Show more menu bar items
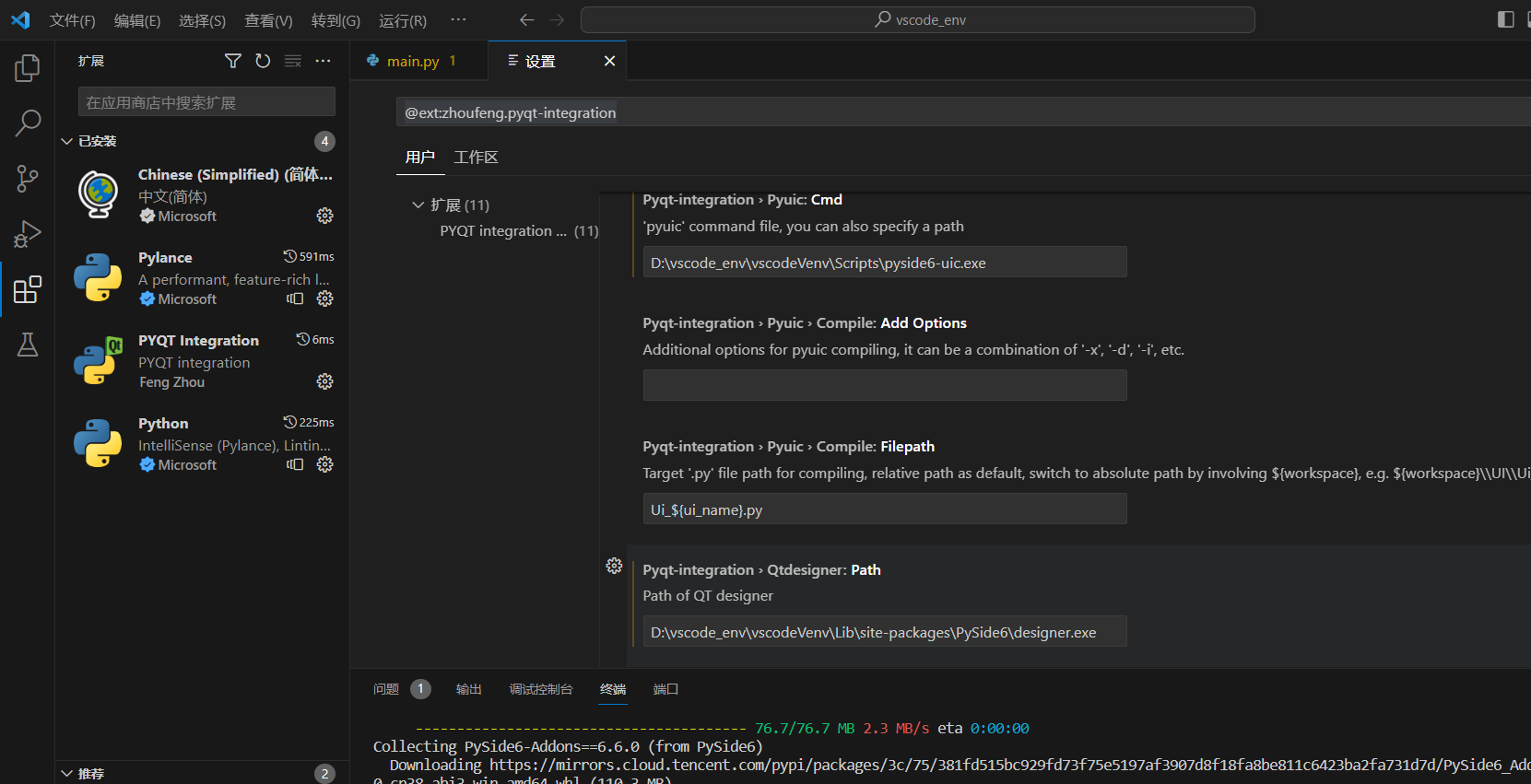 pos(458,19)
